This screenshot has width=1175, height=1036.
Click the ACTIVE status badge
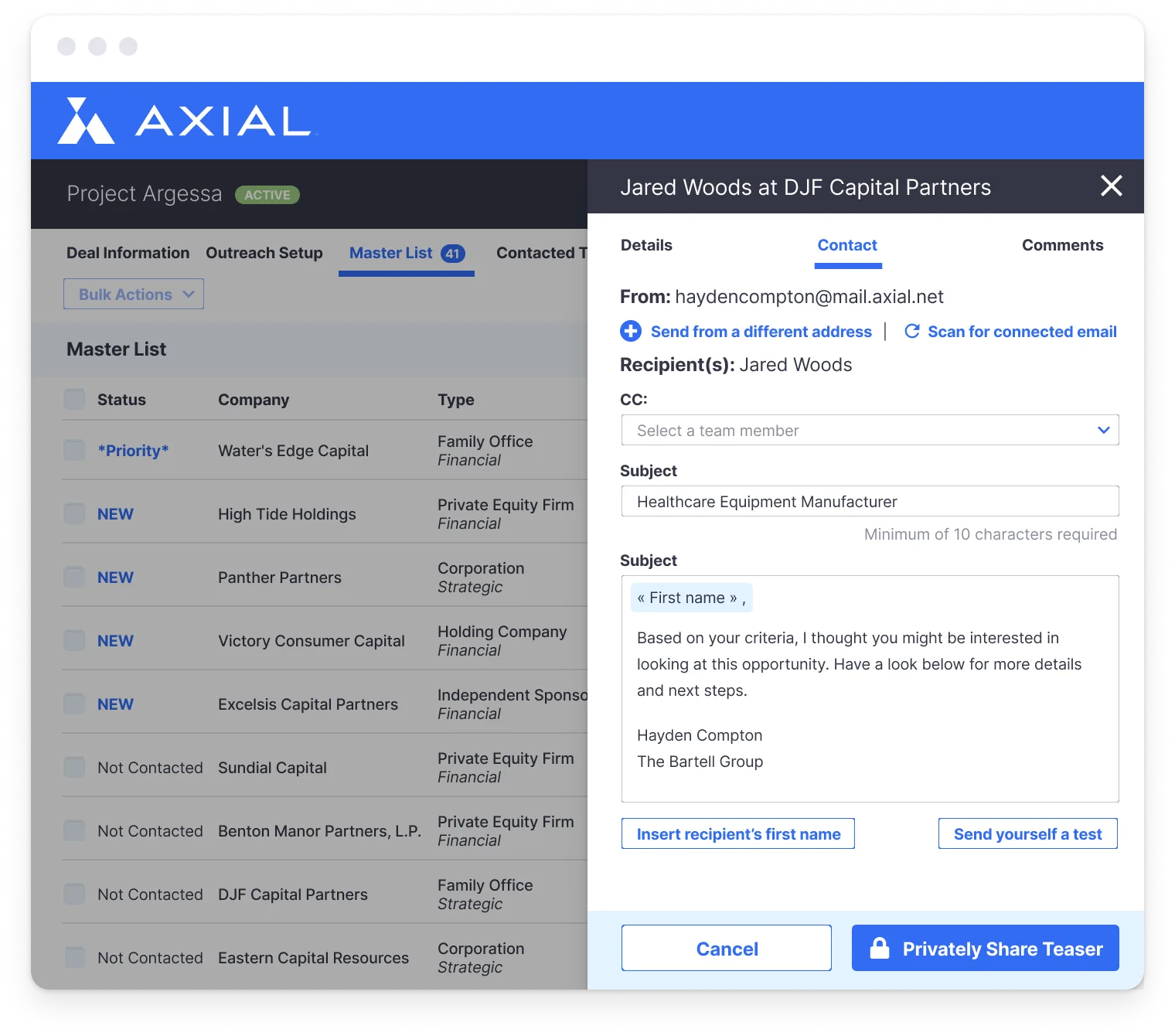[x=267, y=195]
